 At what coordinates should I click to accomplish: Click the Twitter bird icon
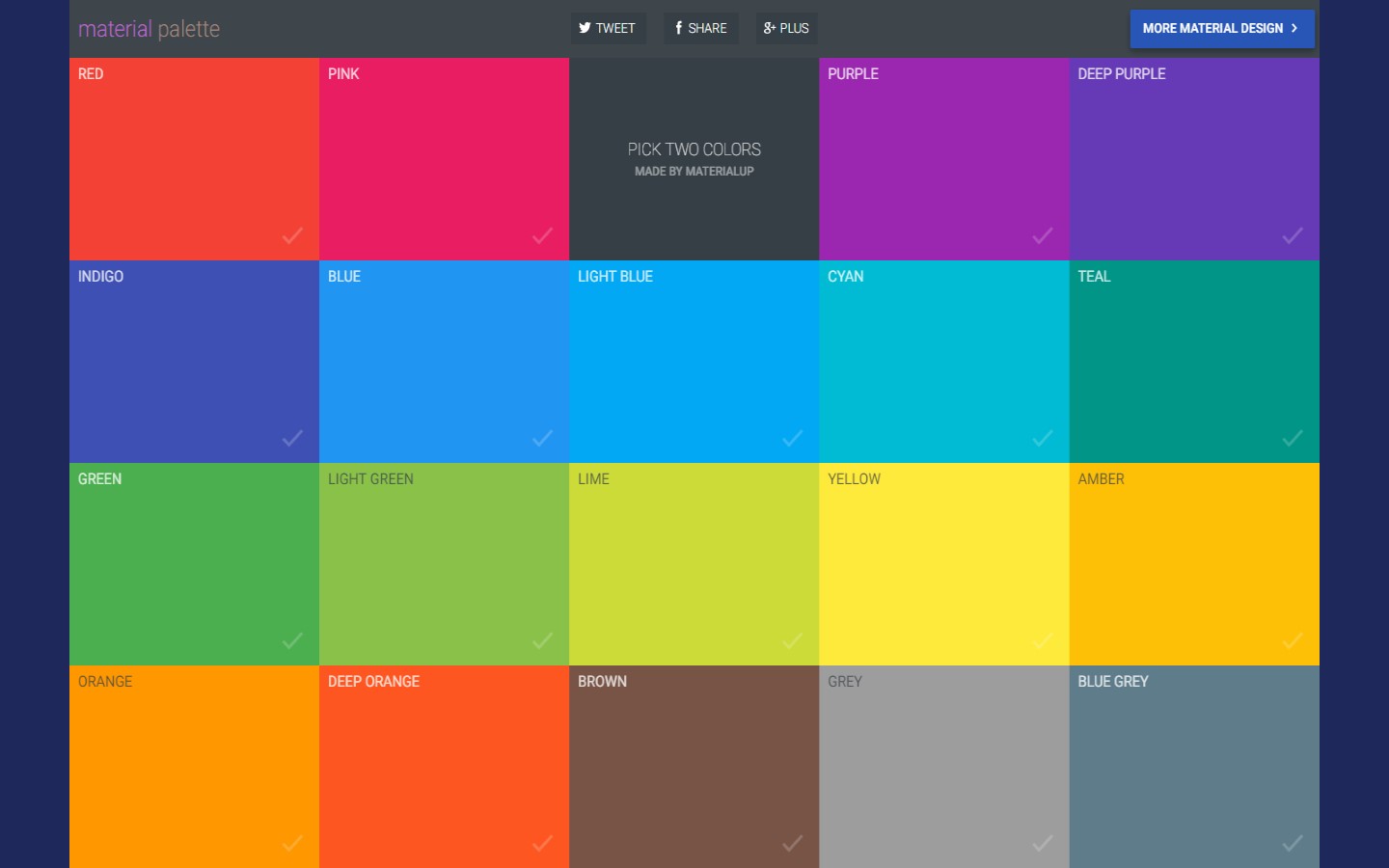(585, 28)
